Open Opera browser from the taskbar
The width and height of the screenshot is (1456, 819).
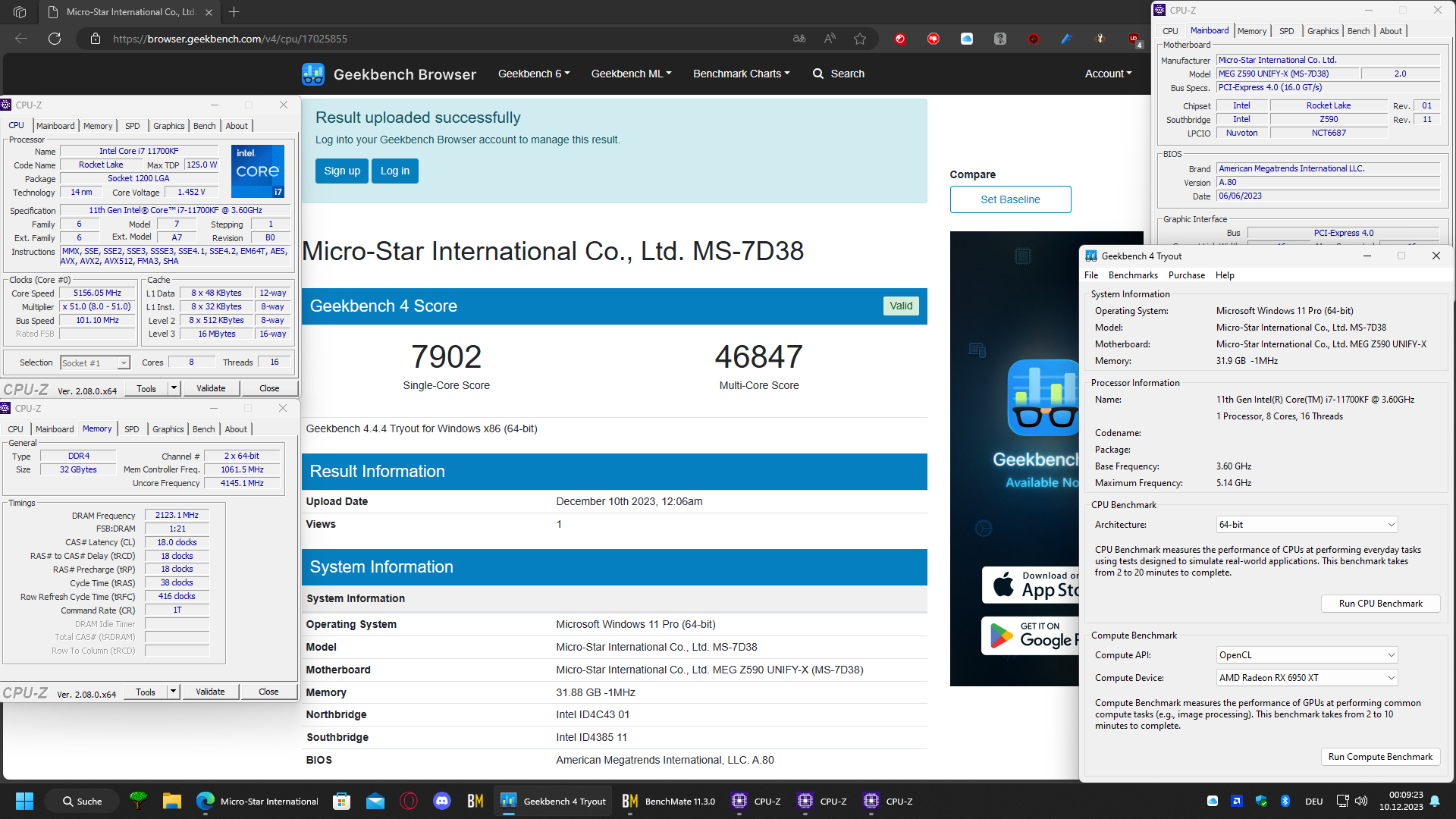[x=409, y=801]
